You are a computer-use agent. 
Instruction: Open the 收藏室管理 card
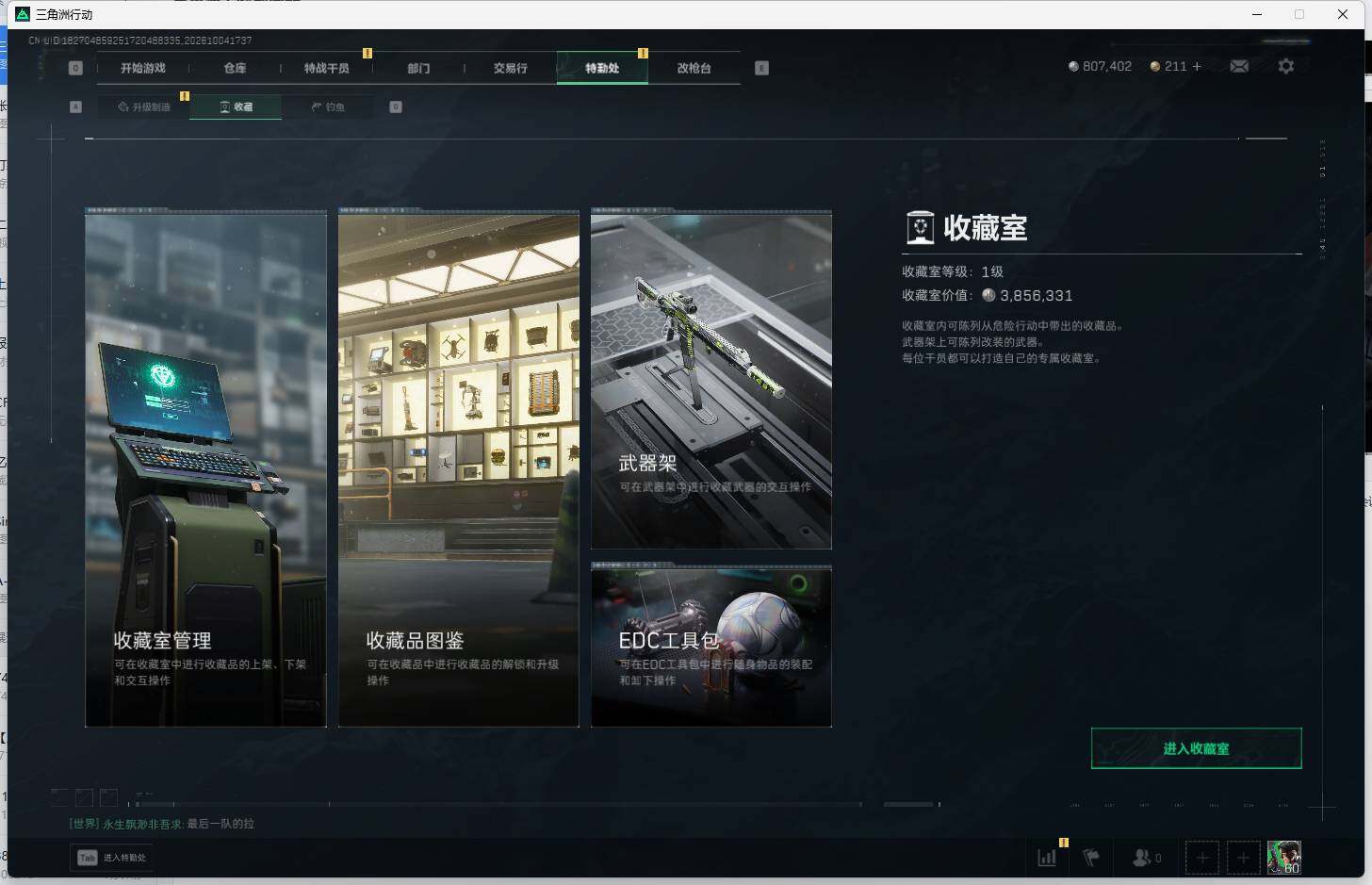click(x=205, y=468)
